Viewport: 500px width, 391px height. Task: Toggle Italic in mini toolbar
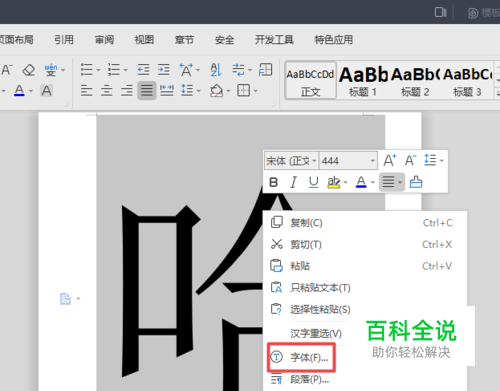(293, 182)
